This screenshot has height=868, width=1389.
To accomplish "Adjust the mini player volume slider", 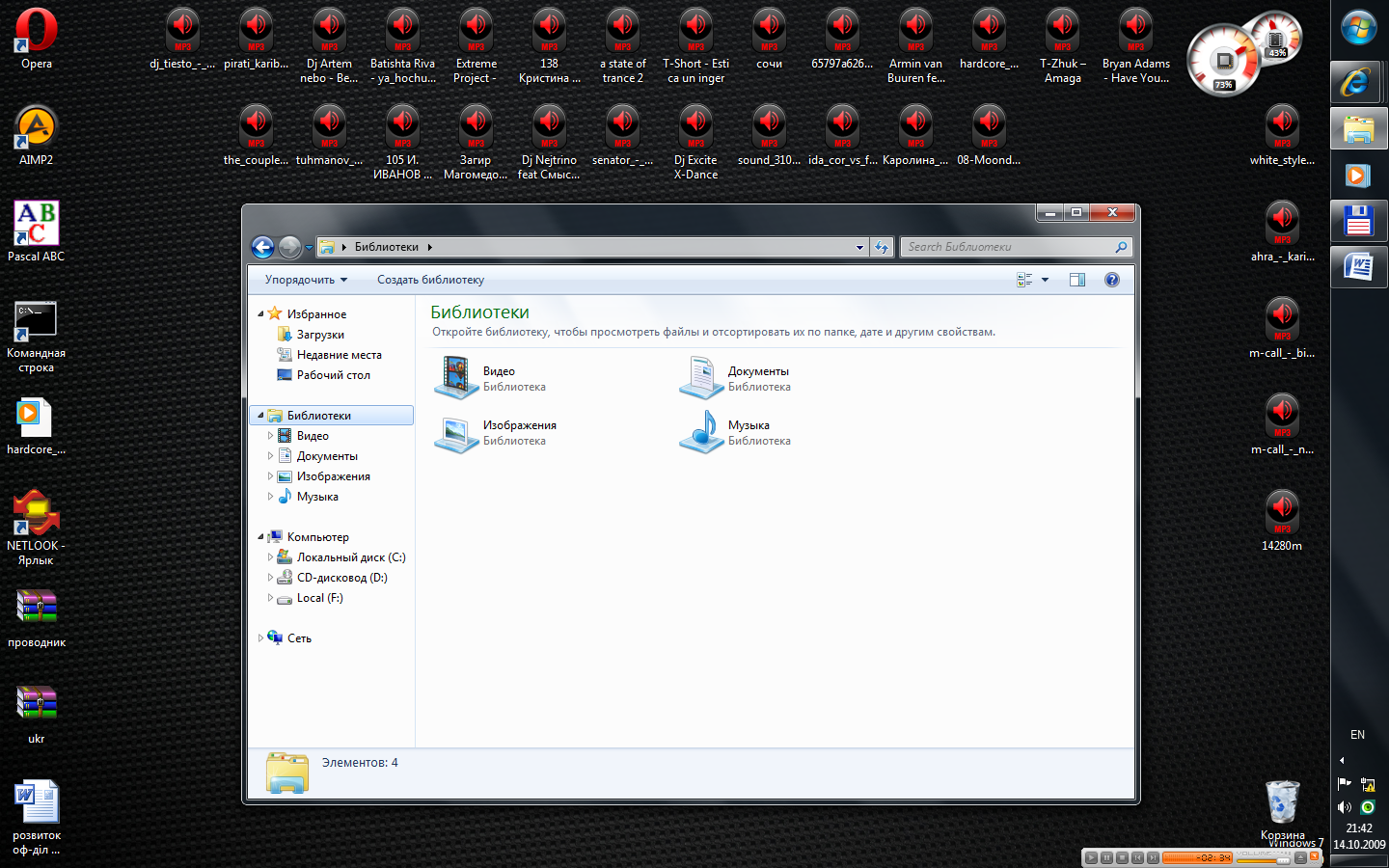I will point(1264,860).
